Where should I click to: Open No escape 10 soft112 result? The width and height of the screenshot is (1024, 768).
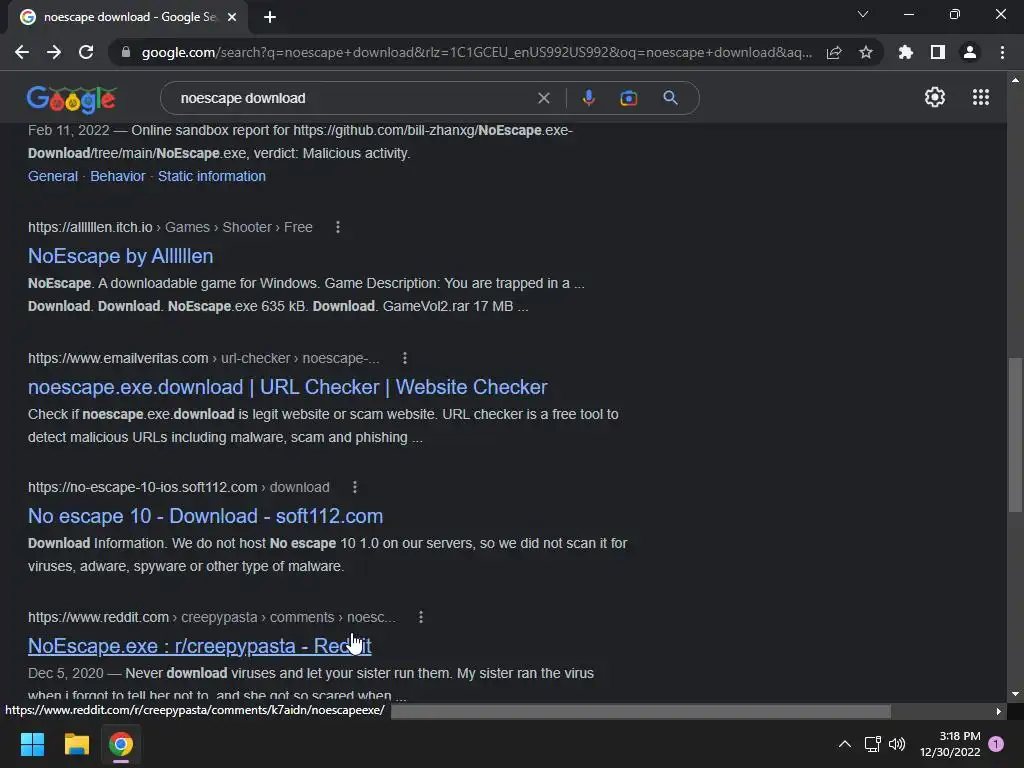[x=205, y=516]
